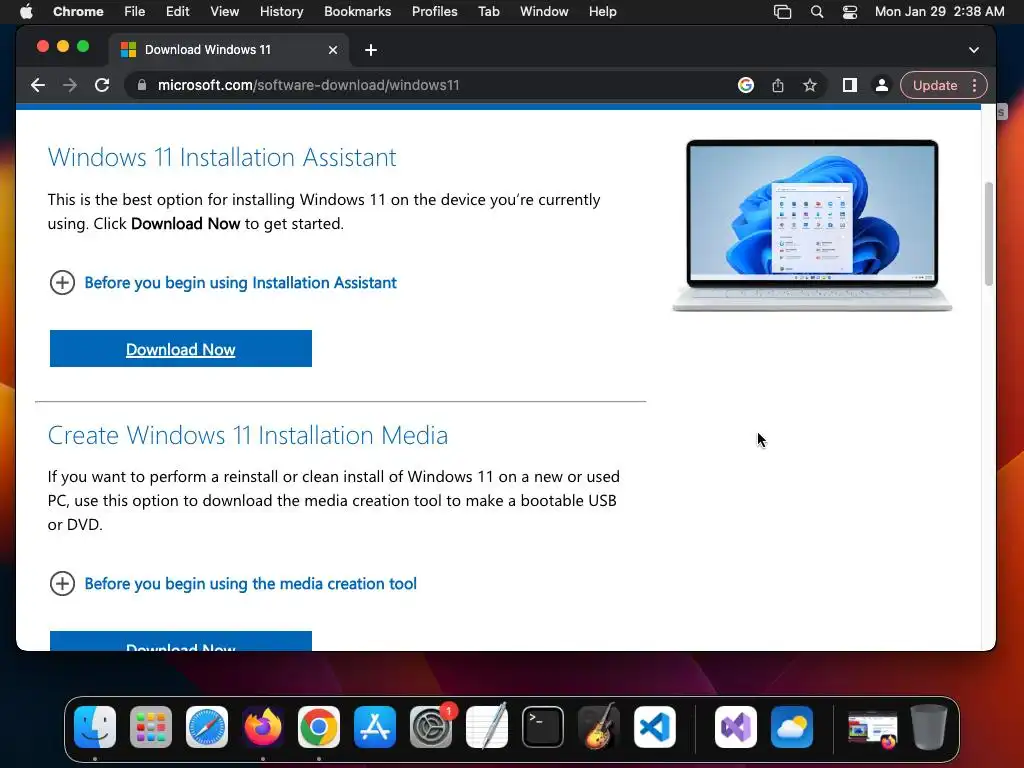This screenshot has height=768, width=1024.
Task: Open App Store from the Dock
Action: 375,727
